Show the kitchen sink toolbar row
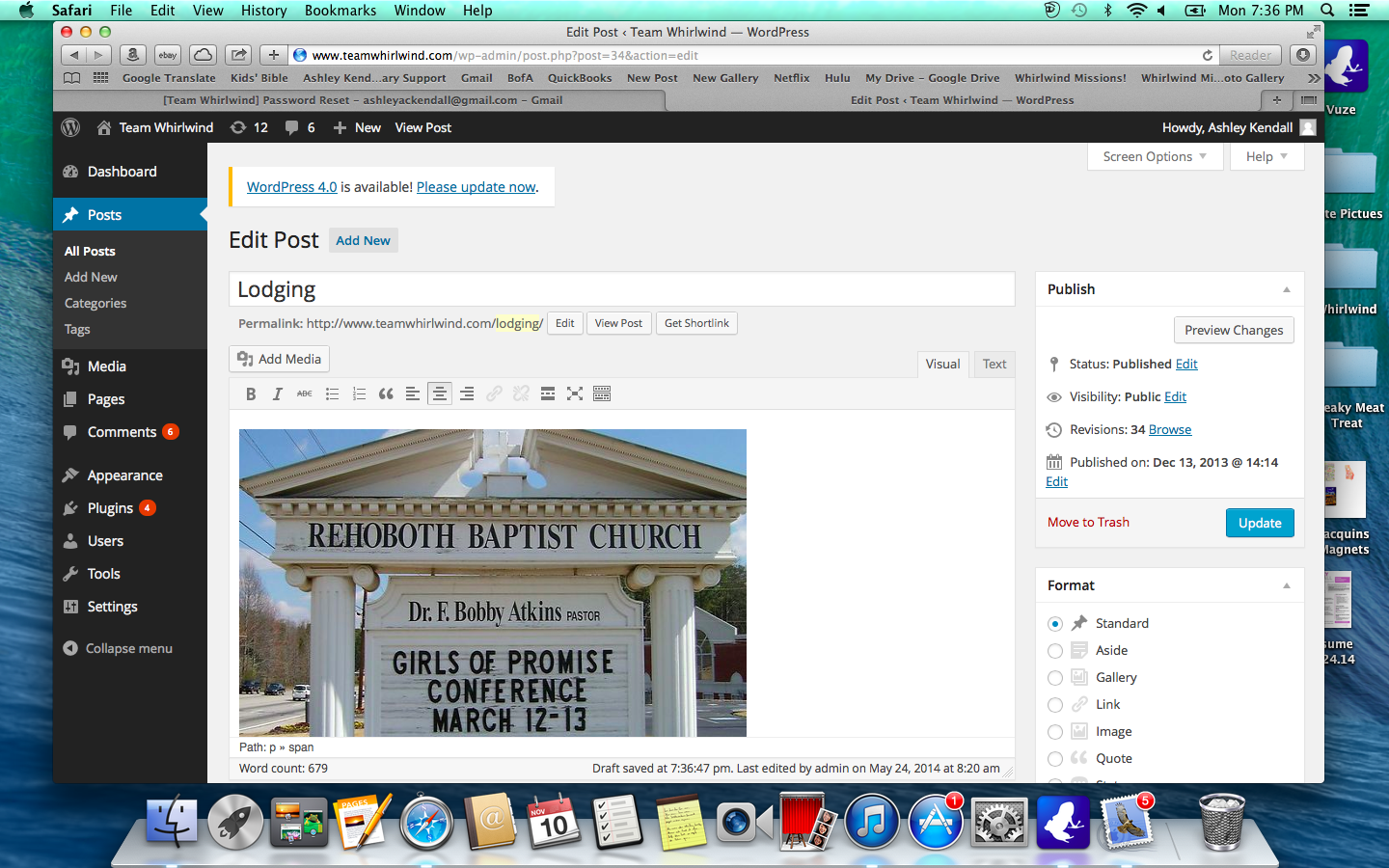This screenshot has width=1389, height=868. point(602,393)
